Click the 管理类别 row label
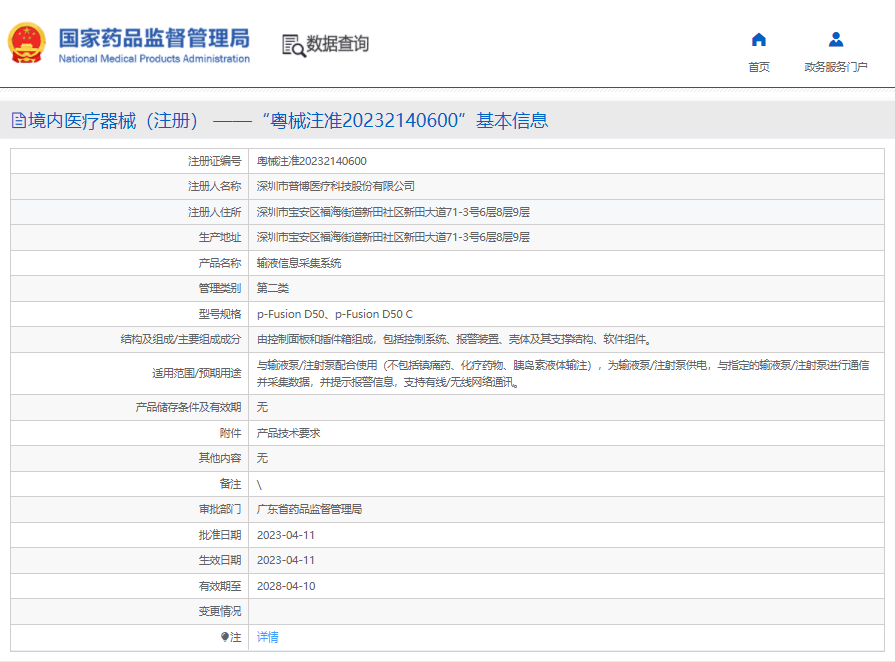The width and height of the screenshot is (895, 662). (220, 288)
